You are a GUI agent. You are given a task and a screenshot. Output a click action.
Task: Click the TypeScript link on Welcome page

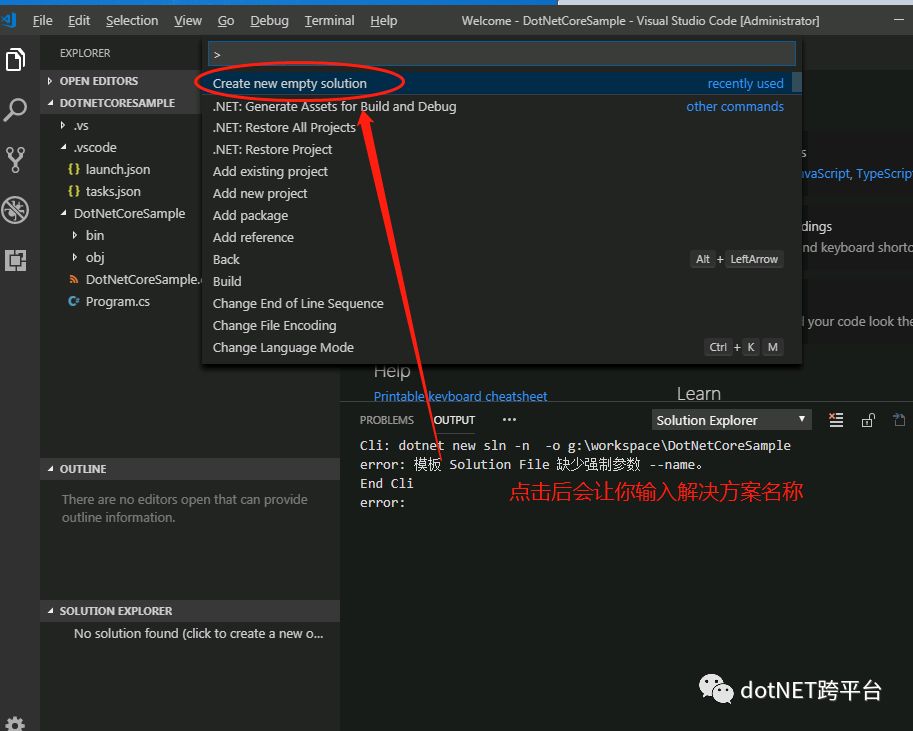click(x=884, y=174)
